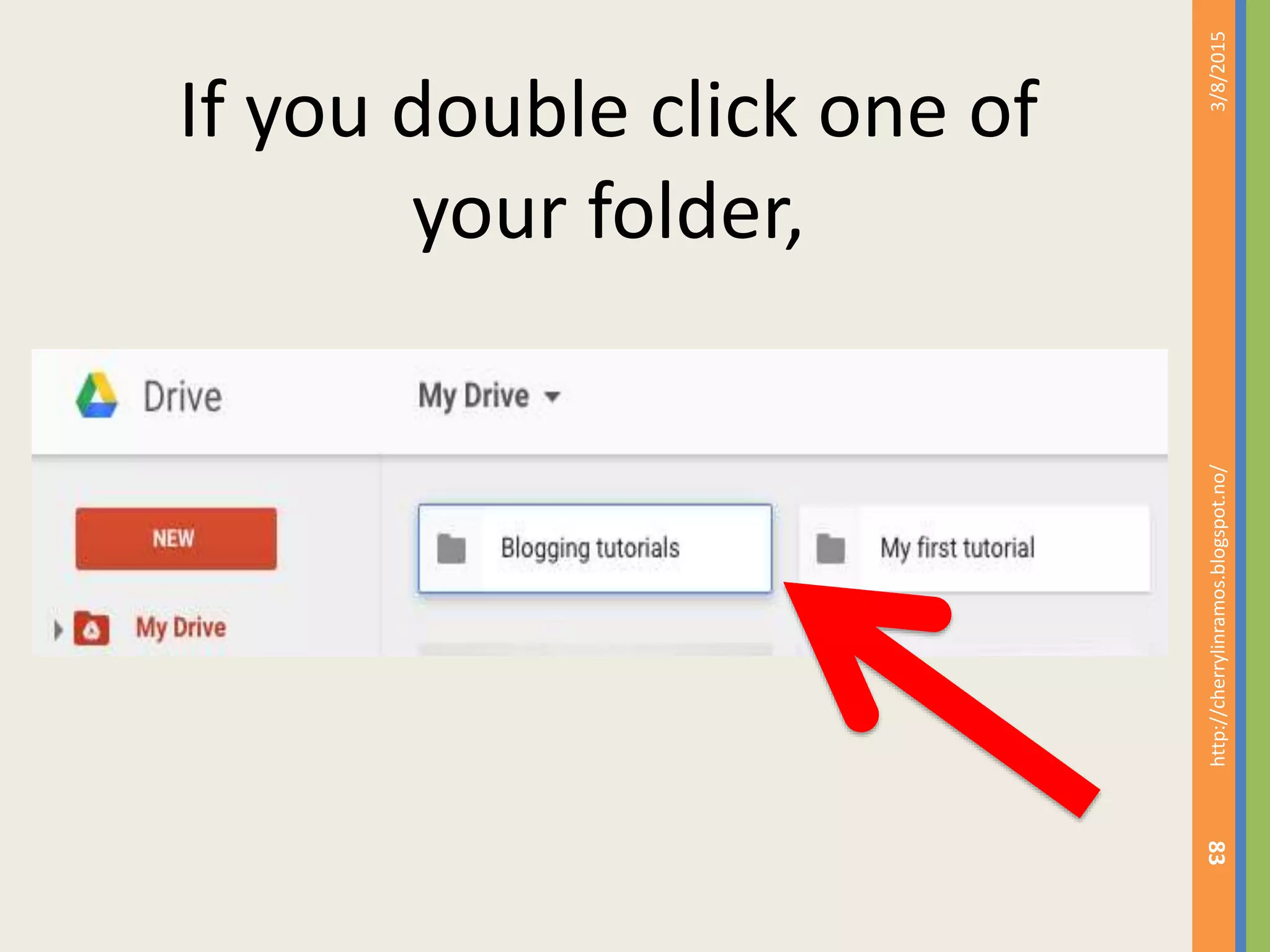Viewport: 1270px width, 952px height.
Task: Click the green vertical stripe on right edge
Action: point(1258,476)
